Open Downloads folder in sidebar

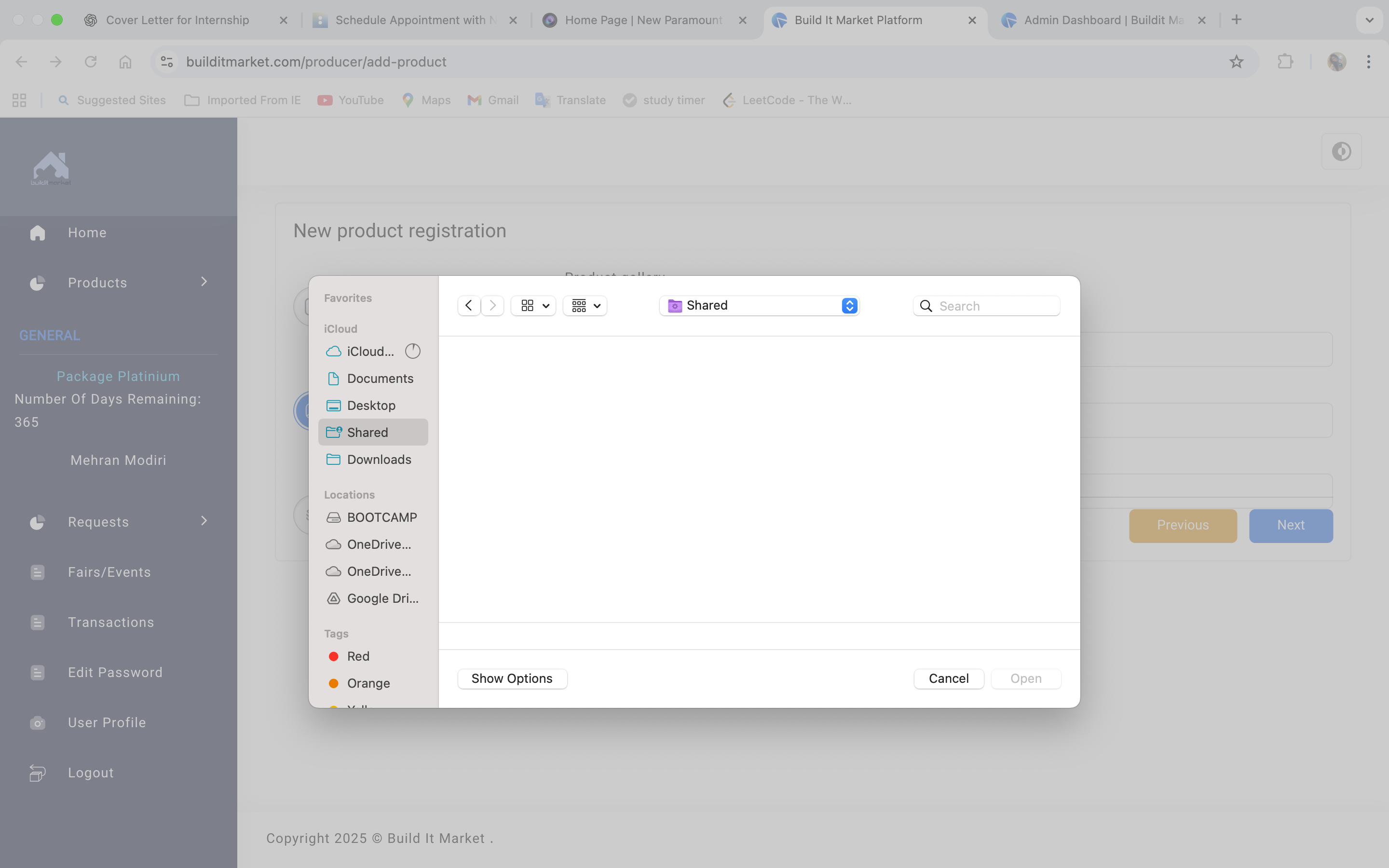(x=379, y=459)
